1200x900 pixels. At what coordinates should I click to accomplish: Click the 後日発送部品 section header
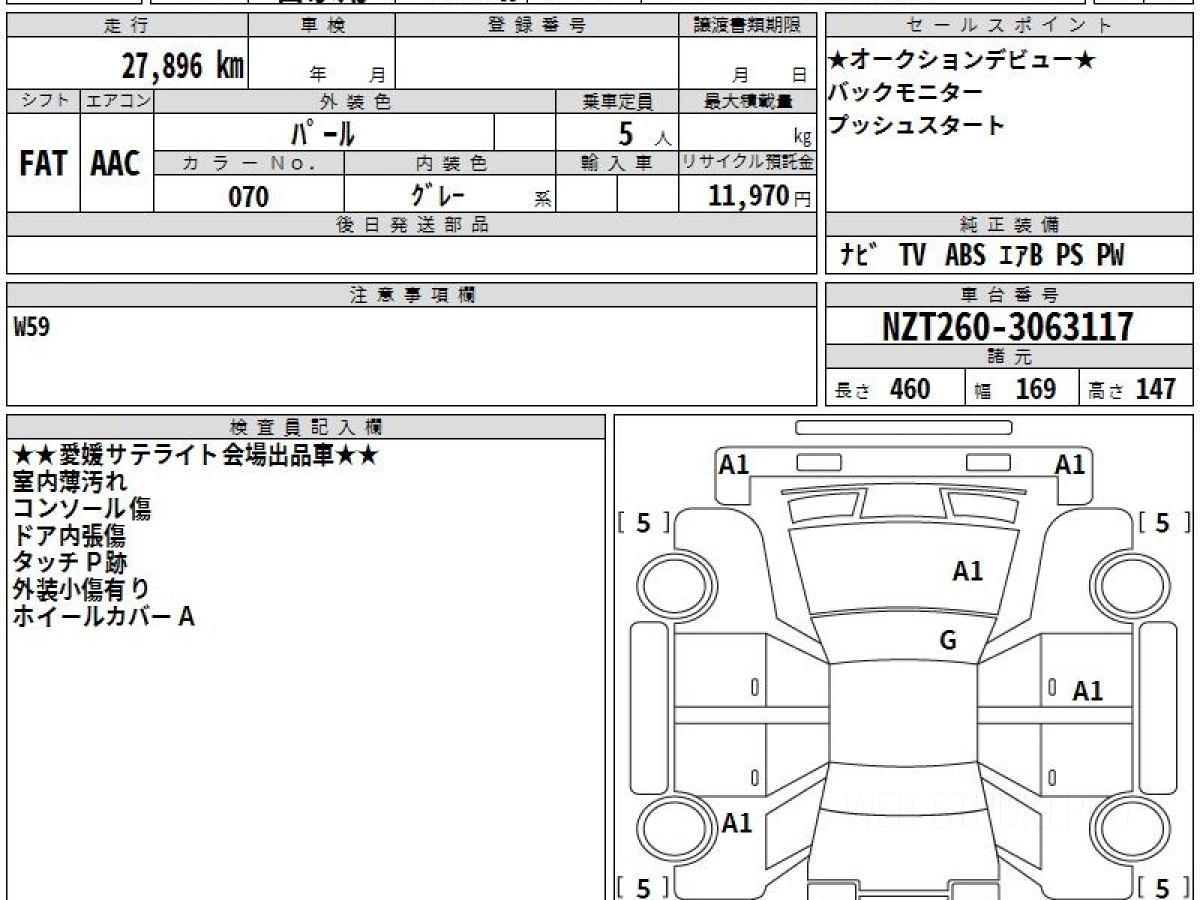click(412, 225)
